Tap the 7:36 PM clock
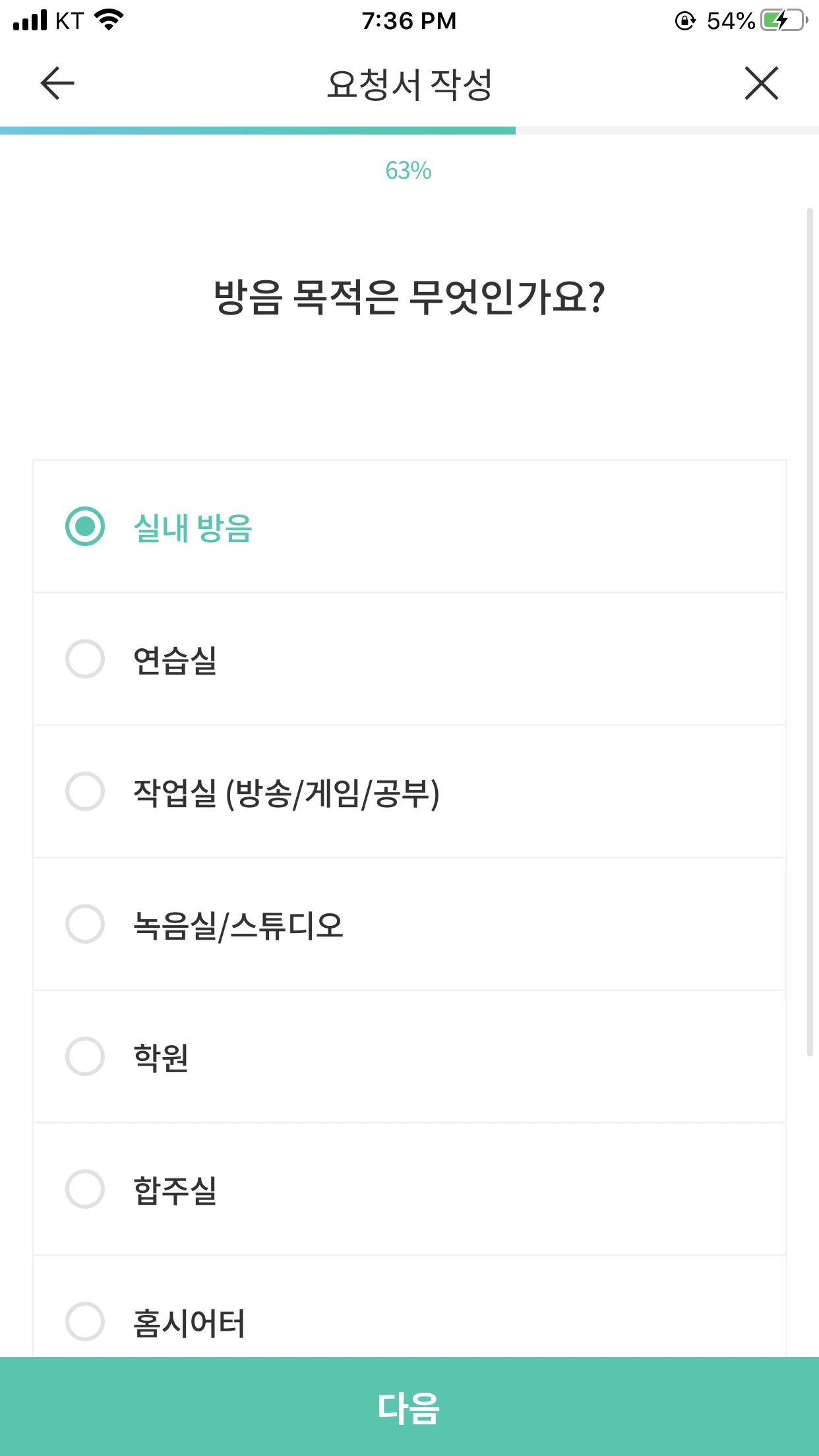This screenshot has height=1456, width=819. coord(409,21)
